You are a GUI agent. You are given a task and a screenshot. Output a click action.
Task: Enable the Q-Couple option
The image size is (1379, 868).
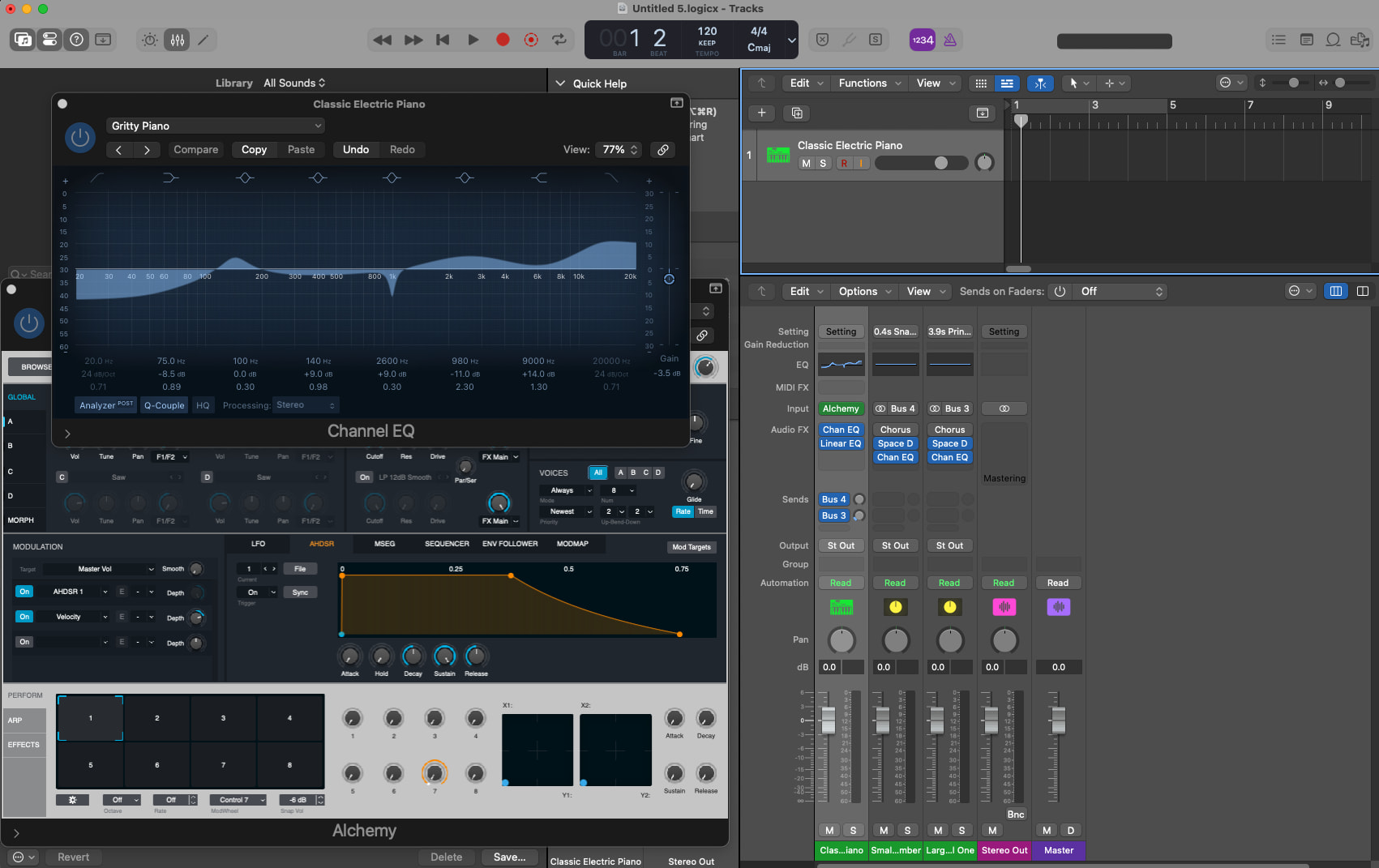(164, 405)
